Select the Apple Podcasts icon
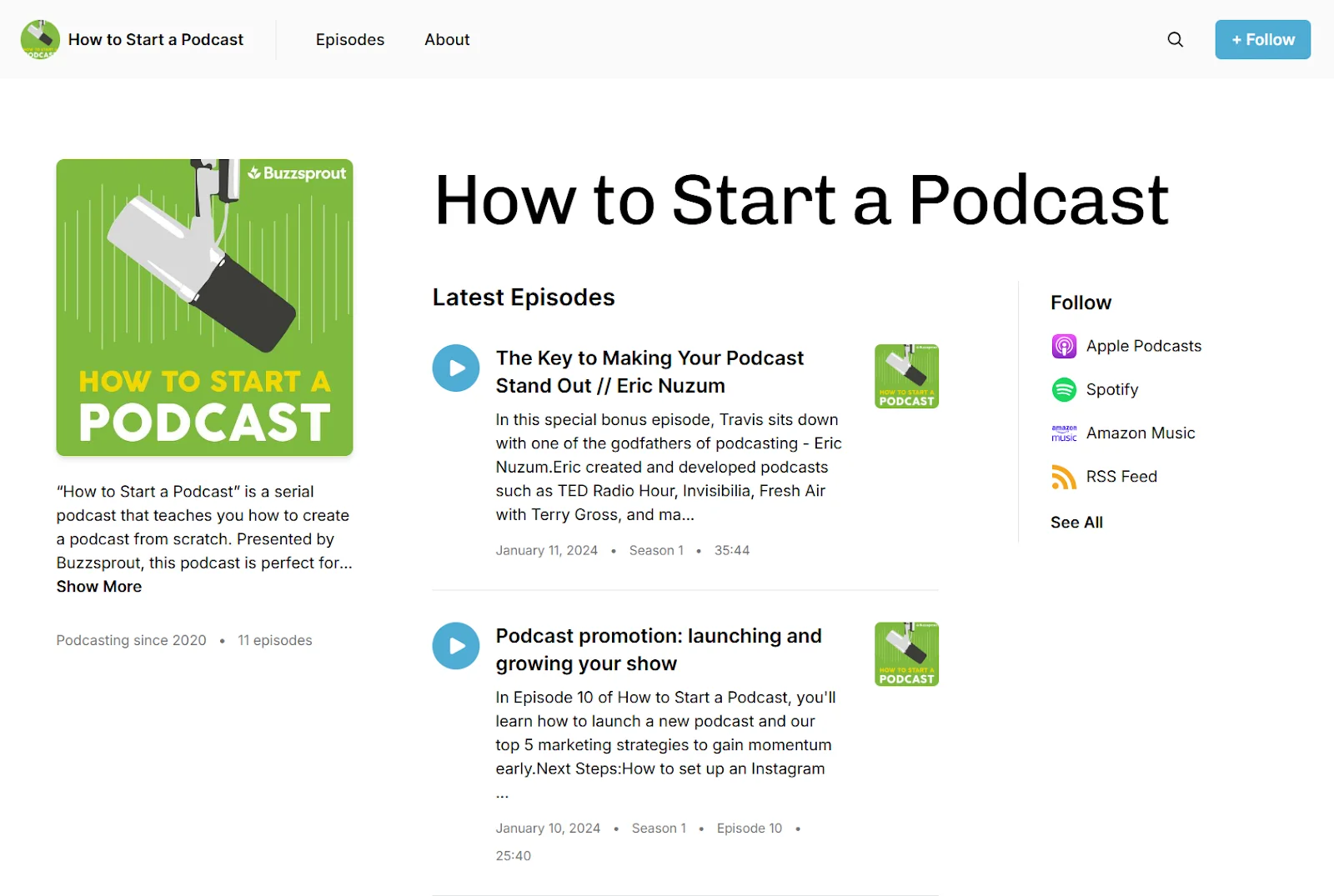This screenshot has width=1334, height=896. tap(1063, 345)
